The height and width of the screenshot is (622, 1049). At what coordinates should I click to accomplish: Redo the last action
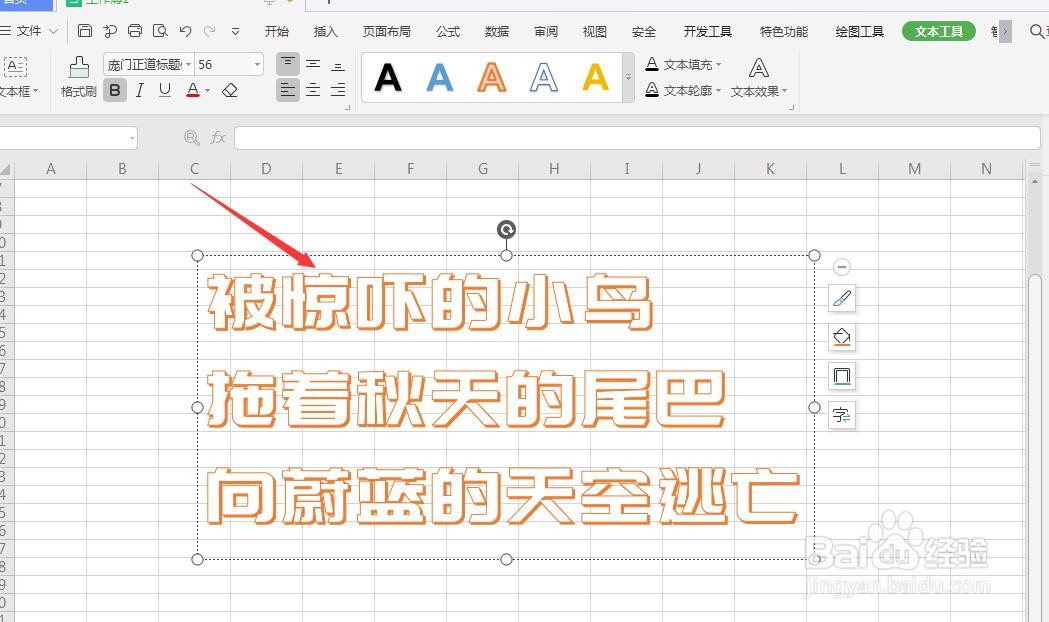click(209, 31)
